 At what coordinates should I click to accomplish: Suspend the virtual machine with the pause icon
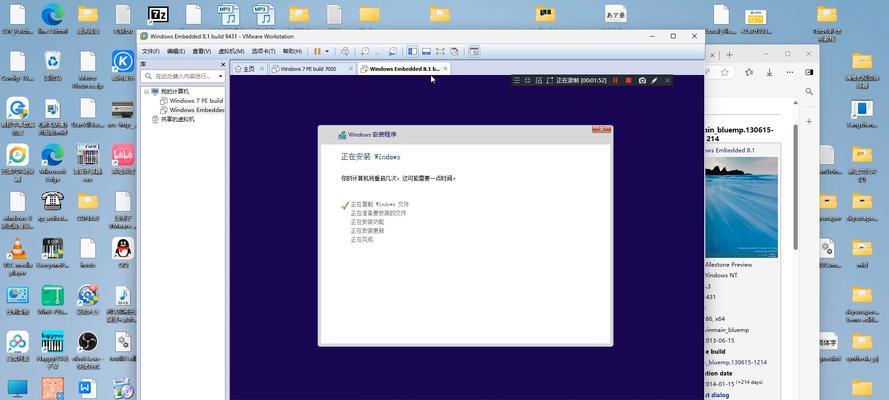pyautogui.click(x=317, y=52)
